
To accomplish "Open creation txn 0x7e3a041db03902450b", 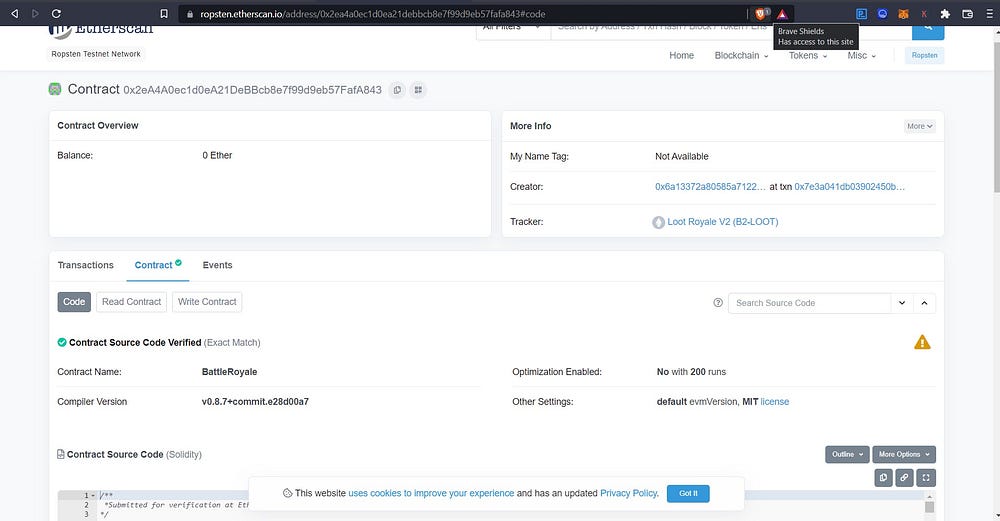I will point(849,187).
